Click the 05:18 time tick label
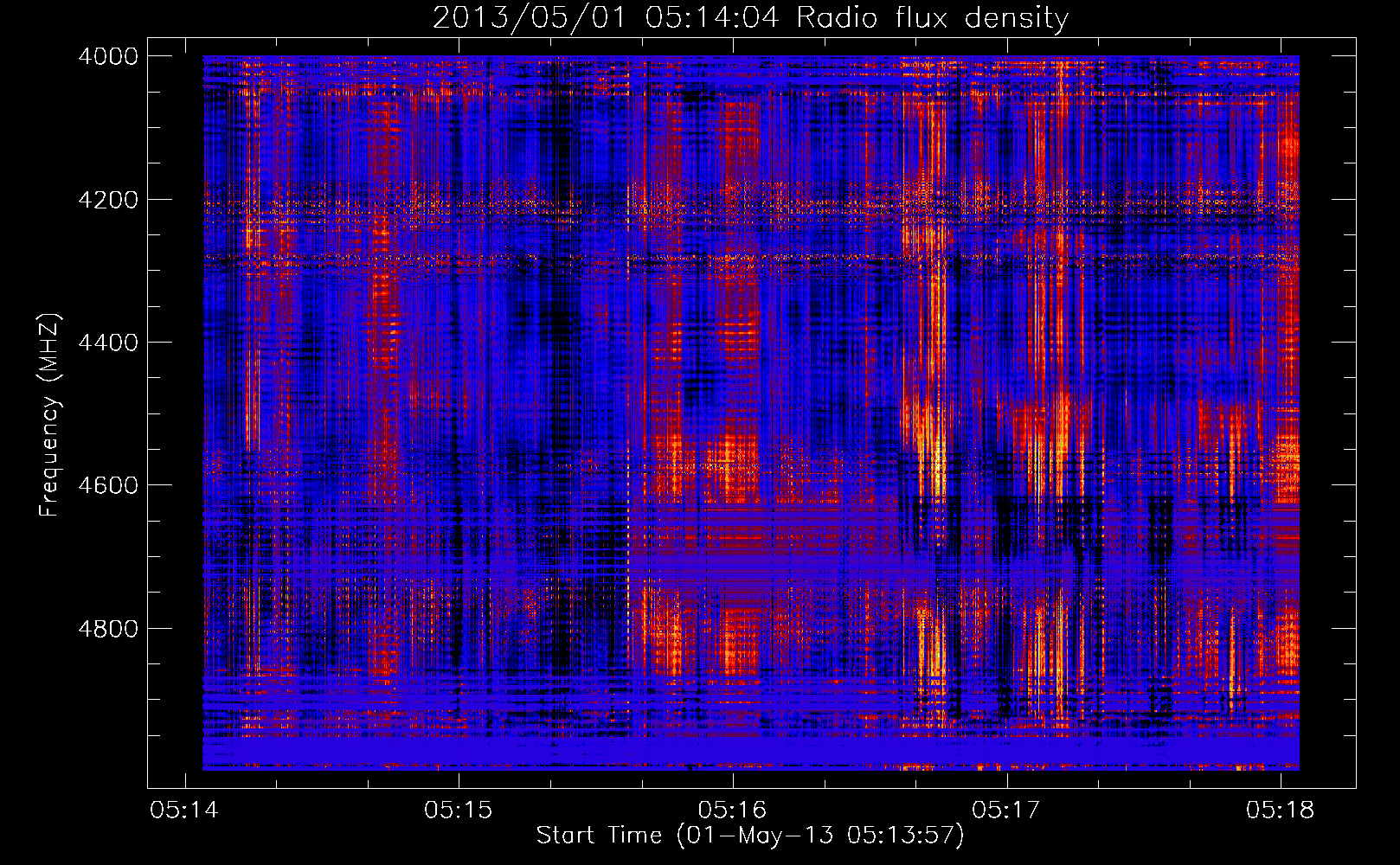This screenshot has height=865, width=1400. 1281,810
